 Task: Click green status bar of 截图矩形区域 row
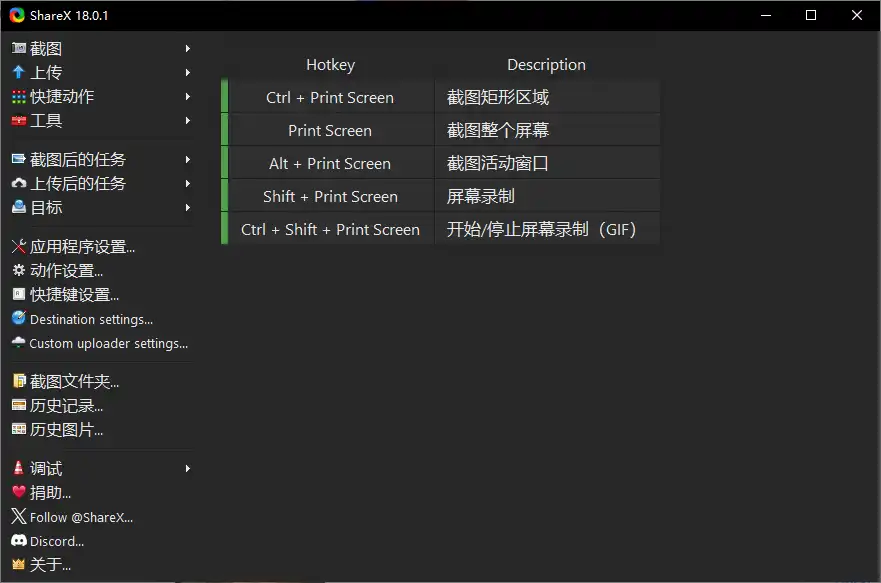click(225, 96)
